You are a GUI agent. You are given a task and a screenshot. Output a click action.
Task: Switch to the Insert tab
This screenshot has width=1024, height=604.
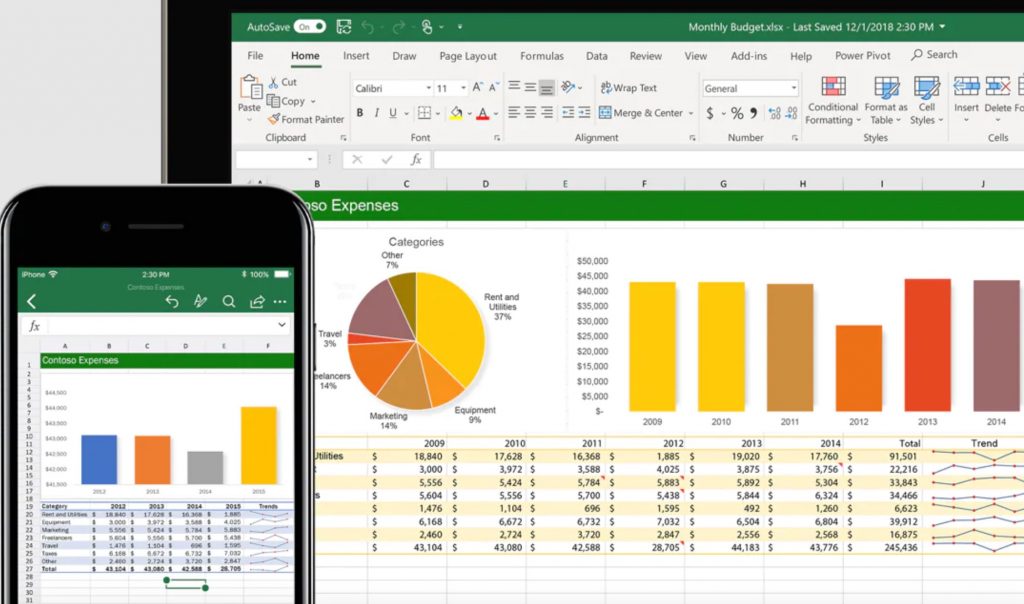pos(356,56)
